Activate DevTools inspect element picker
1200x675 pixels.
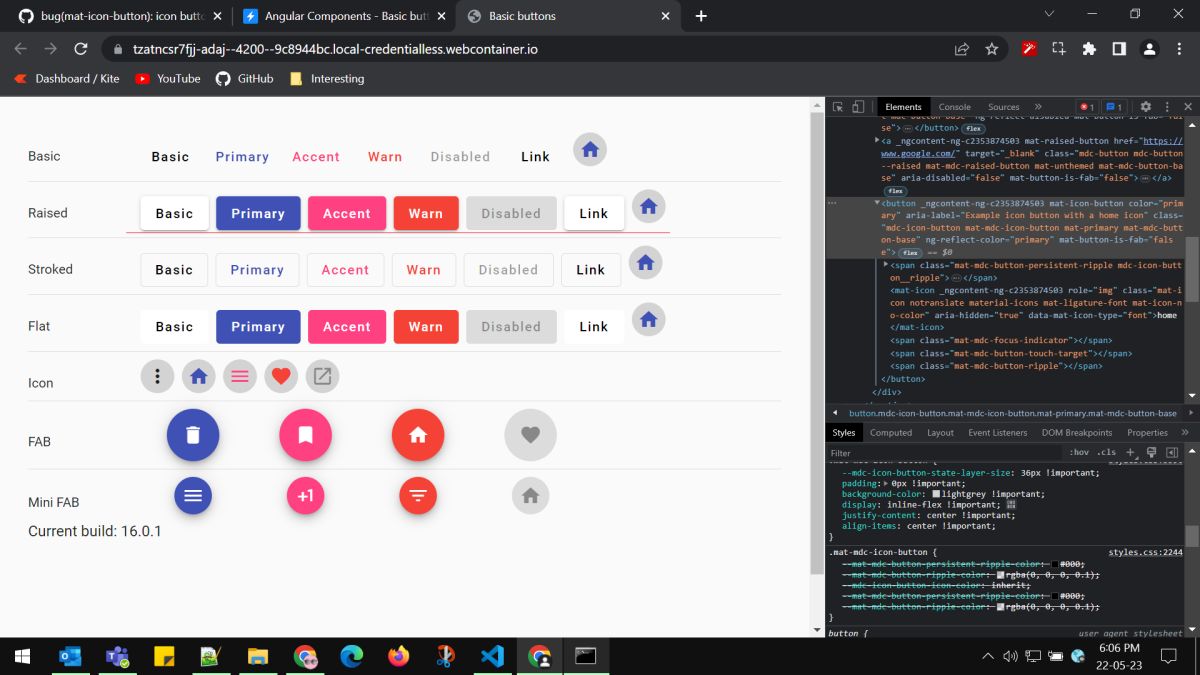tap(838, 107)
